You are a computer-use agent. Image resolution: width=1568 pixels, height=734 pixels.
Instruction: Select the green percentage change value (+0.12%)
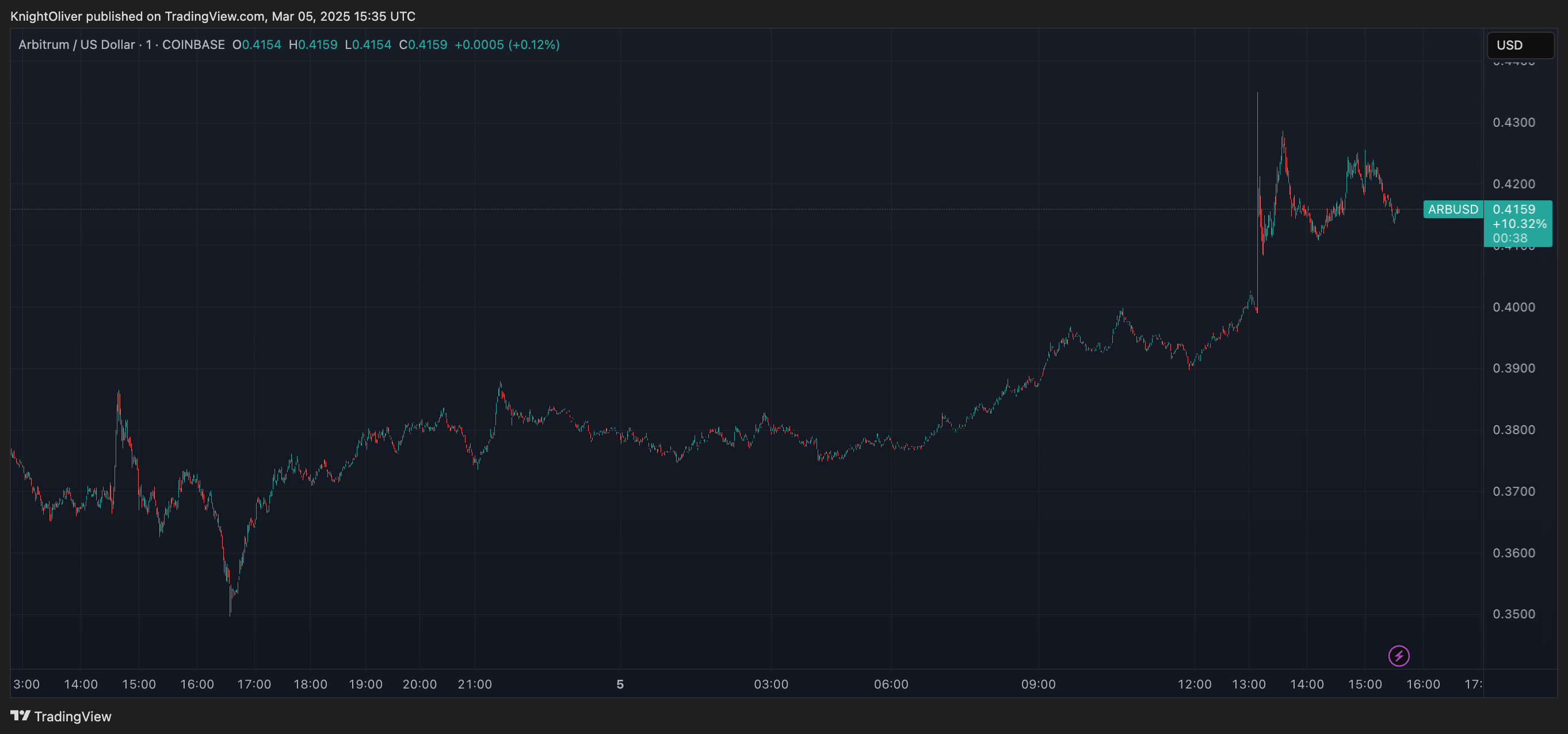click(536, 44)
